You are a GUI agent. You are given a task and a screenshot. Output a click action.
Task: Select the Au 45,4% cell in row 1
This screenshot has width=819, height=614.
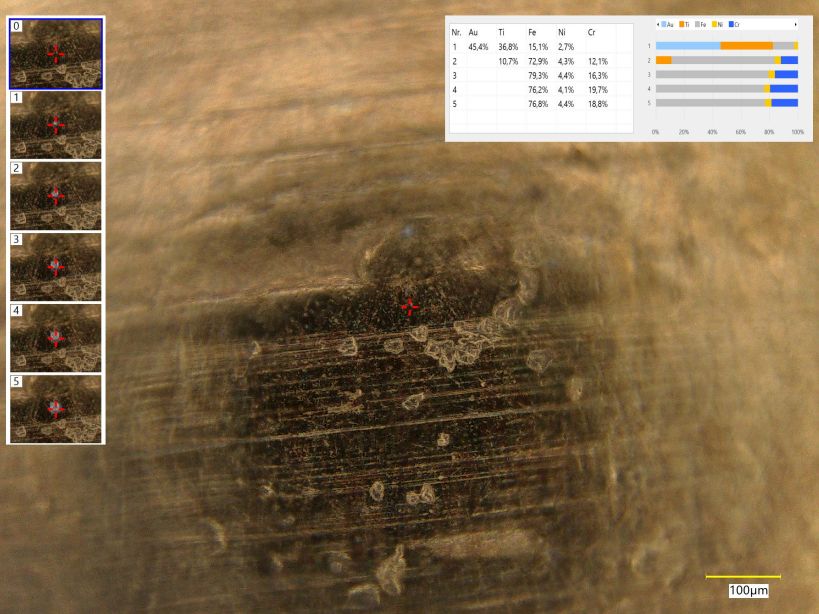(478, 47)
